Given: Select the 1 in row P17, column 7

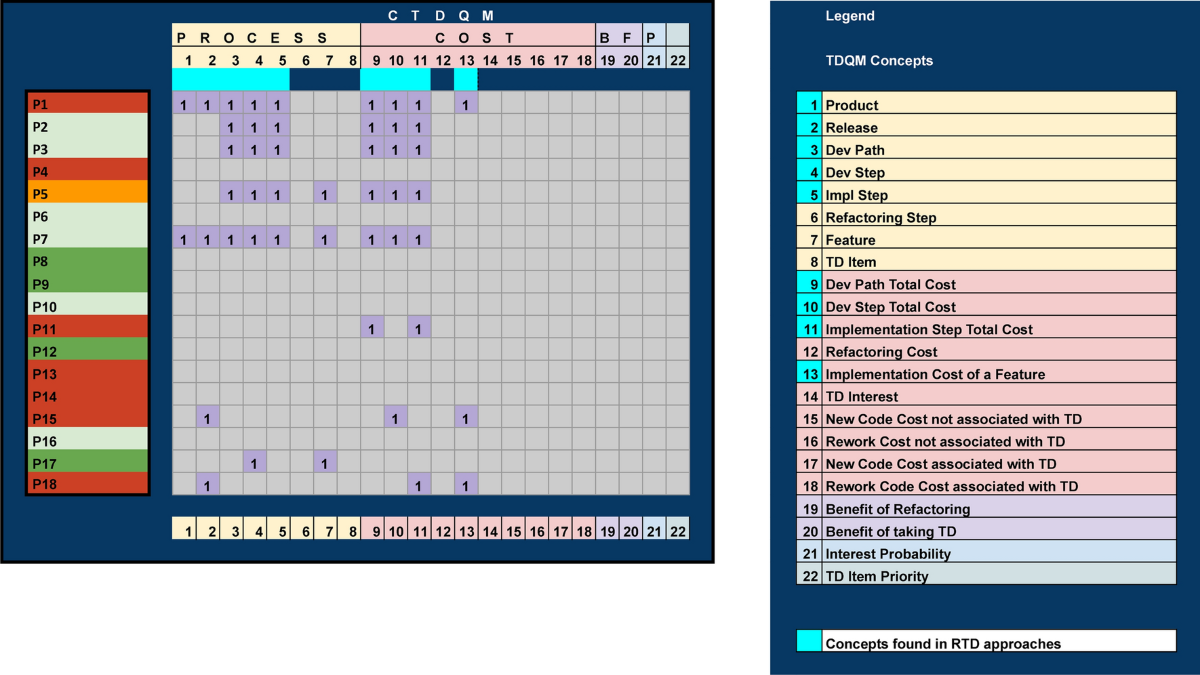Looking at the screenshot, I should (325, 463).
